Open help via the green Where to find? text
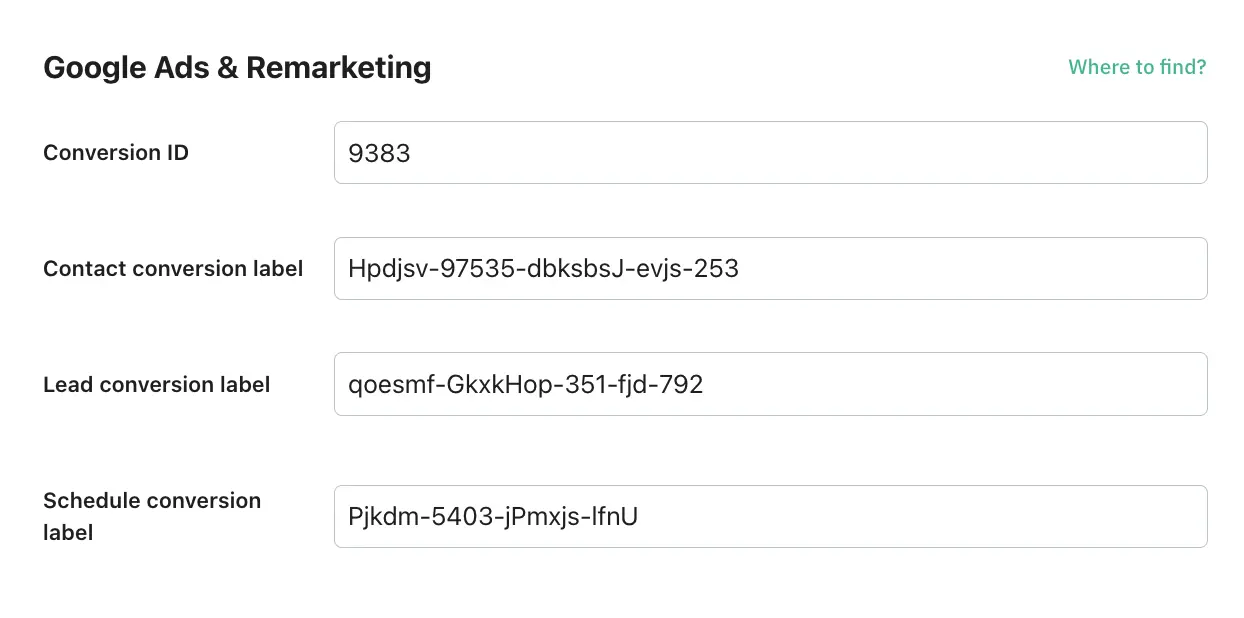 click(x=1137, y=67)
